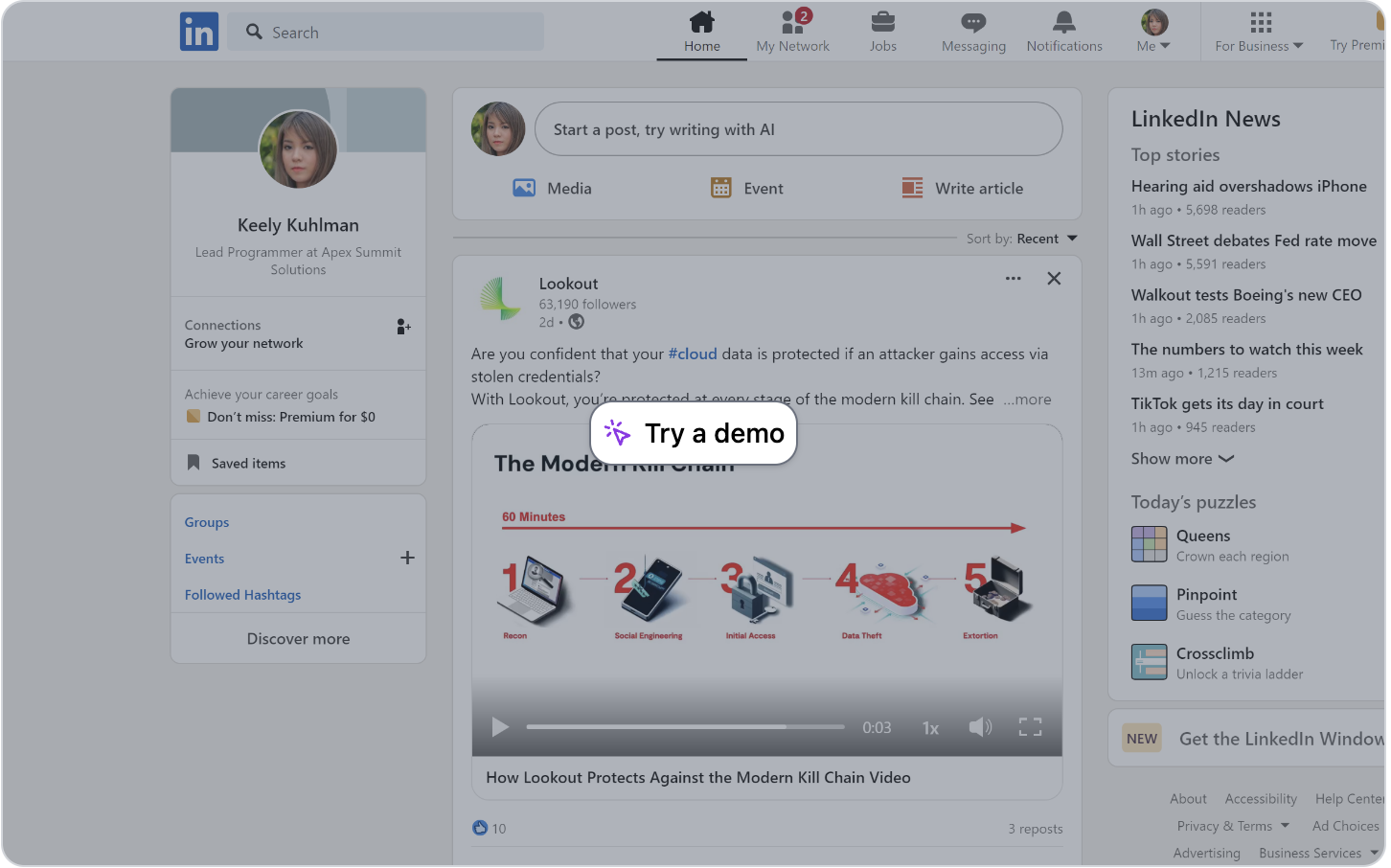Screen dimensions: 1391x868
Task: Open the Notifications tab
Action: click(1063, 32)
